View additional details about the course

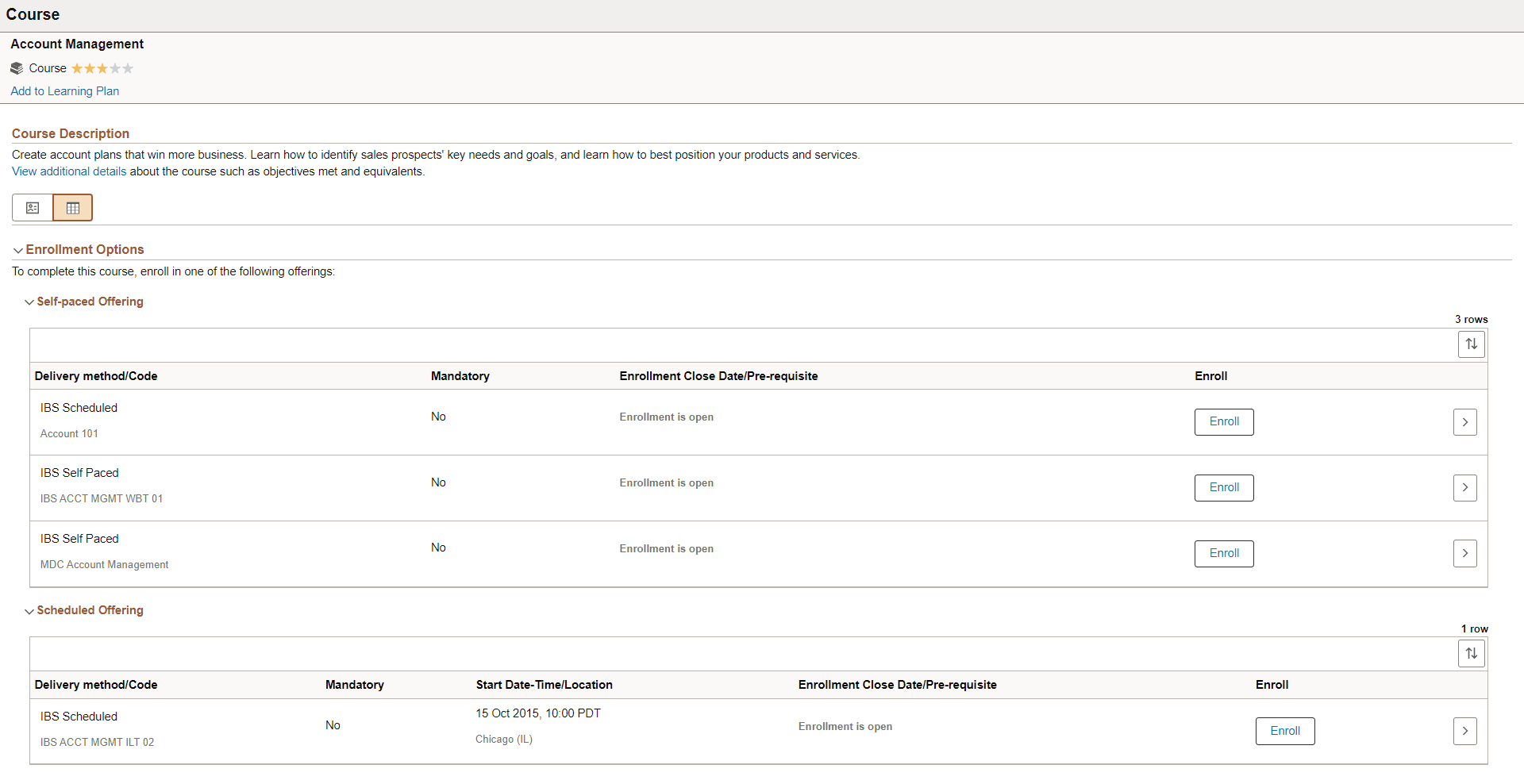click(68, 171)
